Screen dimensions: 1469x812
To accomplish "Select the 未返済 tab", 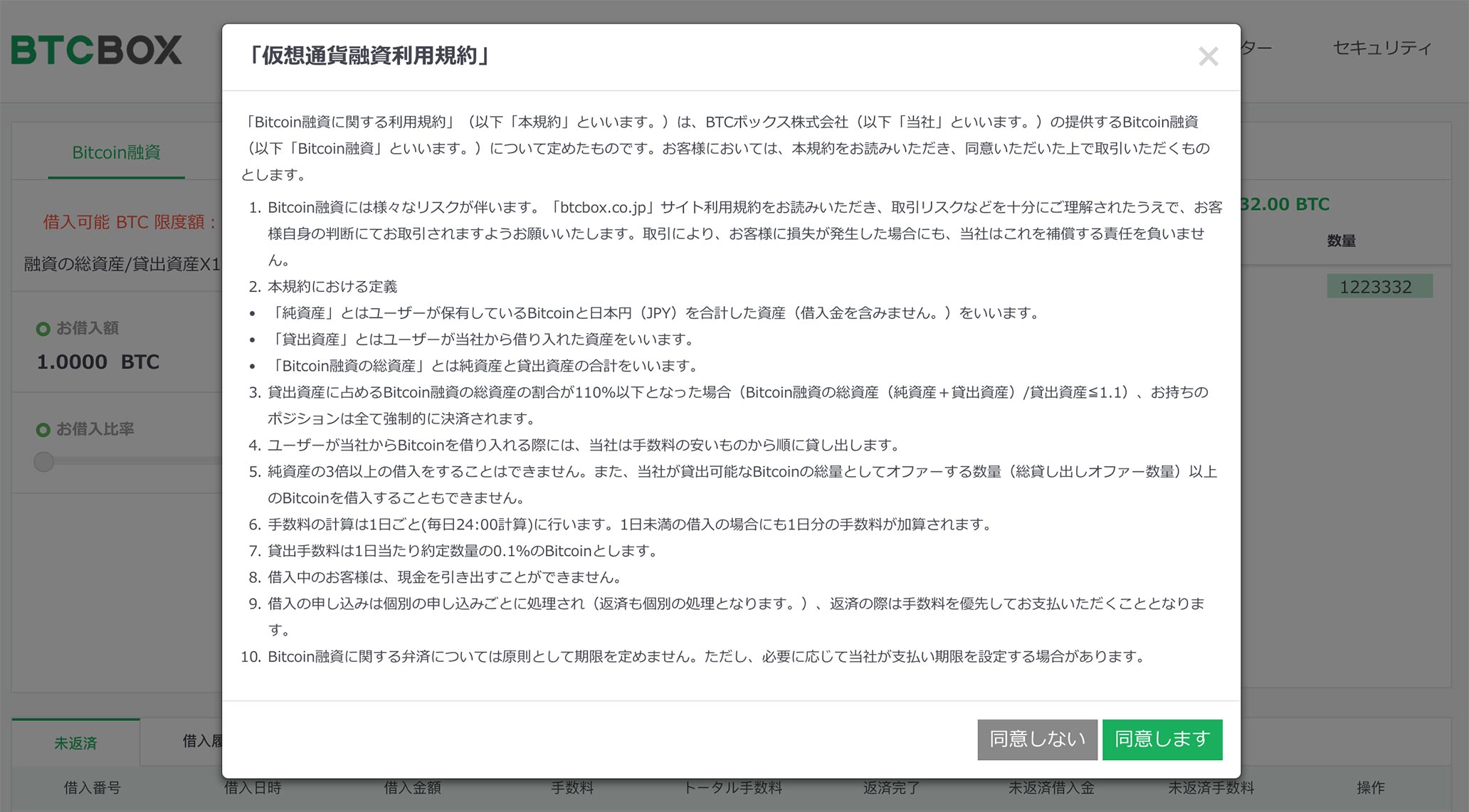I will pyautogui.click(x=75, y=743).
